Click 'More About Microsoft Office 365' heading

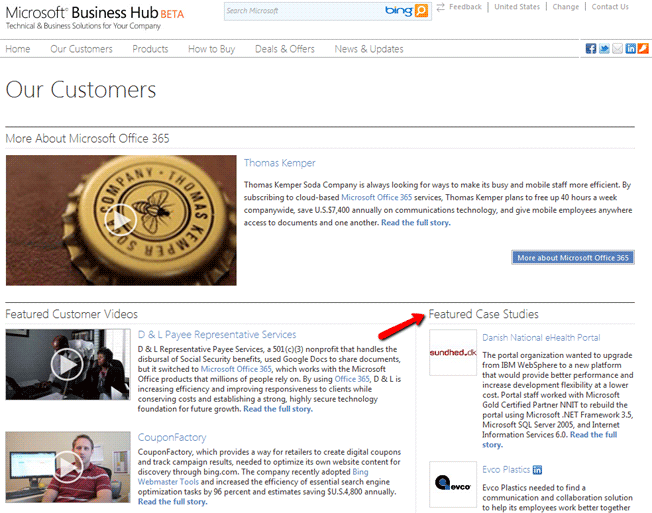(x=87, y=138)
